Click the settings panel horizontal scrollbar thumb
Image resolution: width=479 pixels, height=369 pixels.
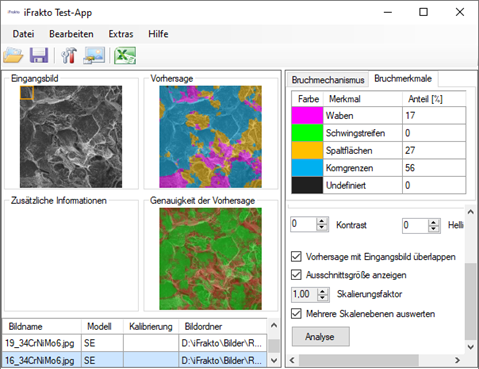tap(359, 360)
